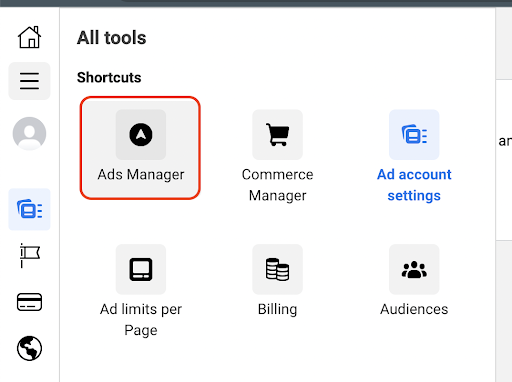Open the Ads Manager compass icon
512x382 pixels.
(x=141, y=135)
